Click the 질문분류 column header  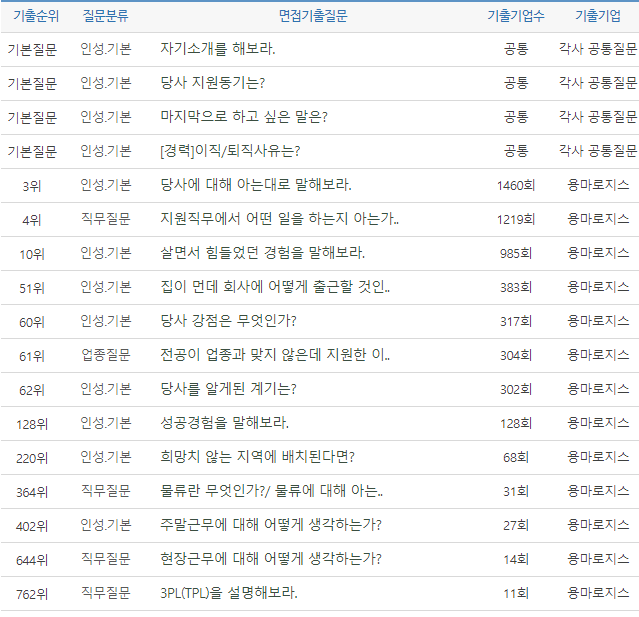105,16
